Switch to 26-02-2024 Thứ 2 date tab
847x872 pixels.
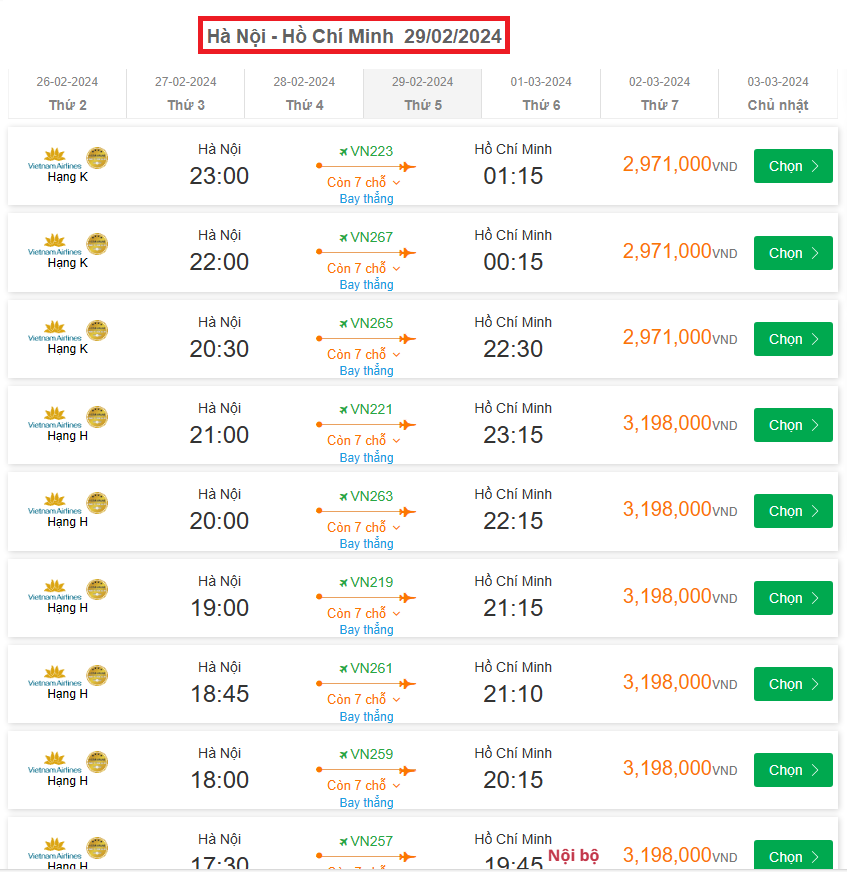pos(67,94)
